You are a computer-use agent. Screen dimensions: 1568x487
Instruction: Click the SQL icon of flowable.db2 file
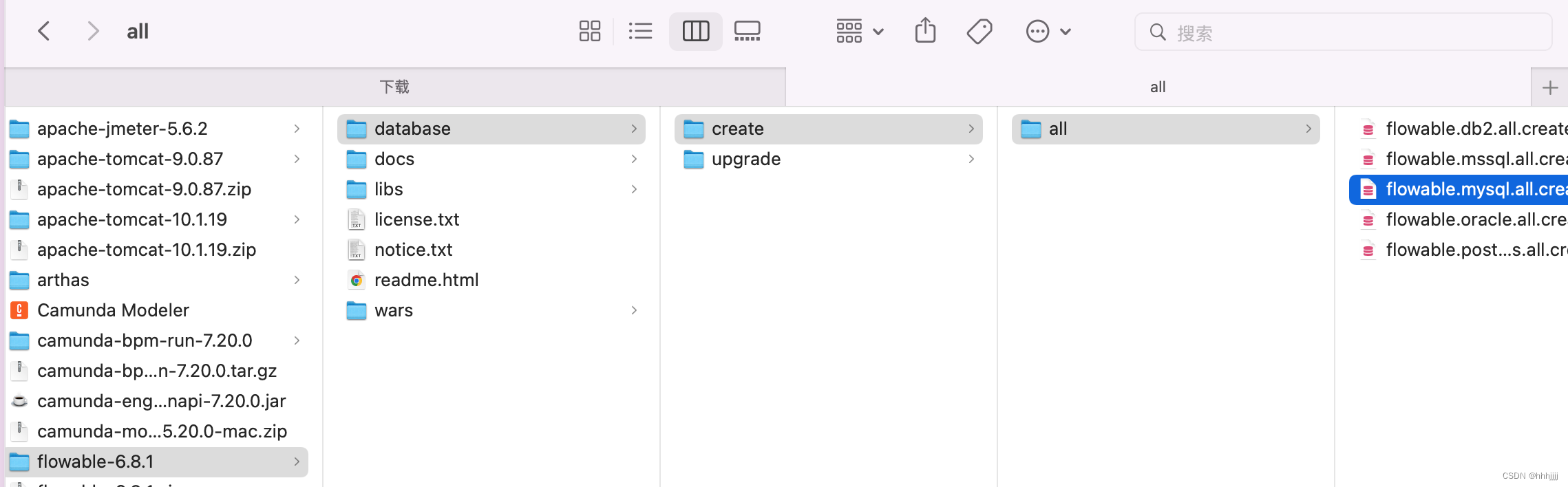coord(1368,129)
